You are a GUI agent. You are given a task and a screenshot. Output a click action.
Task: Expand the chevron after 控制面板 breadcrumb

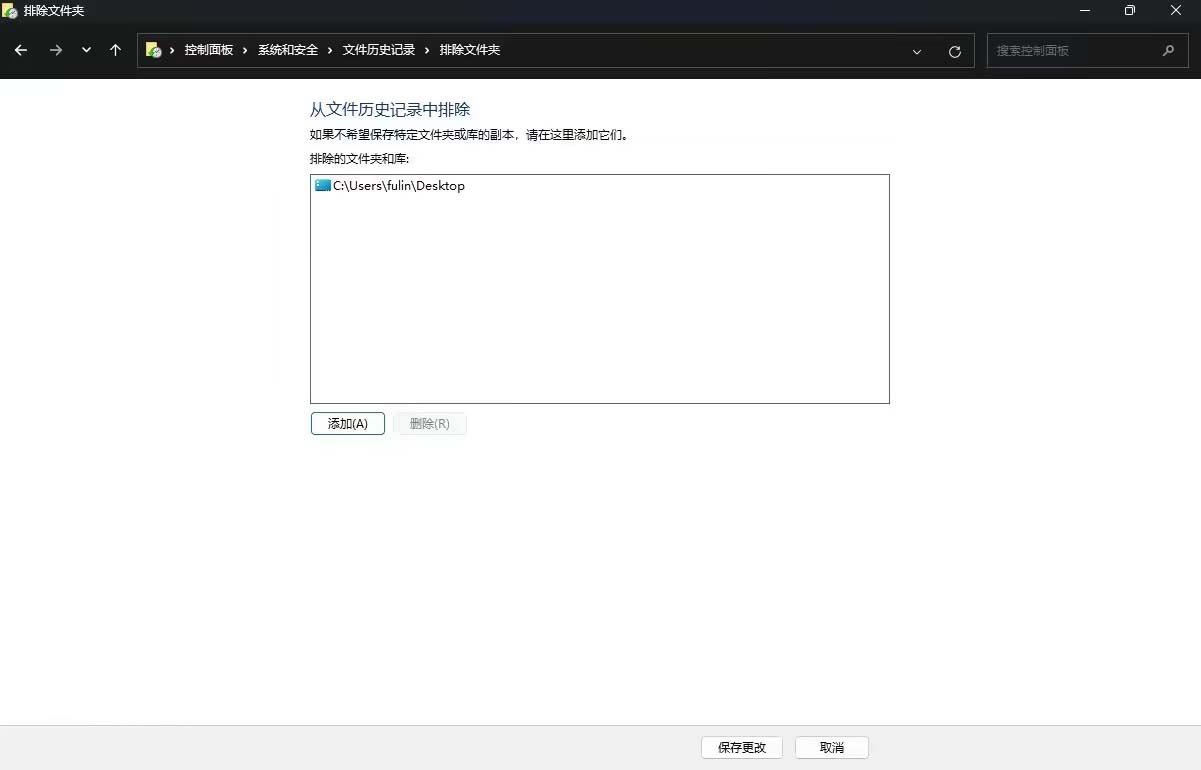click(x=245, y=50)
